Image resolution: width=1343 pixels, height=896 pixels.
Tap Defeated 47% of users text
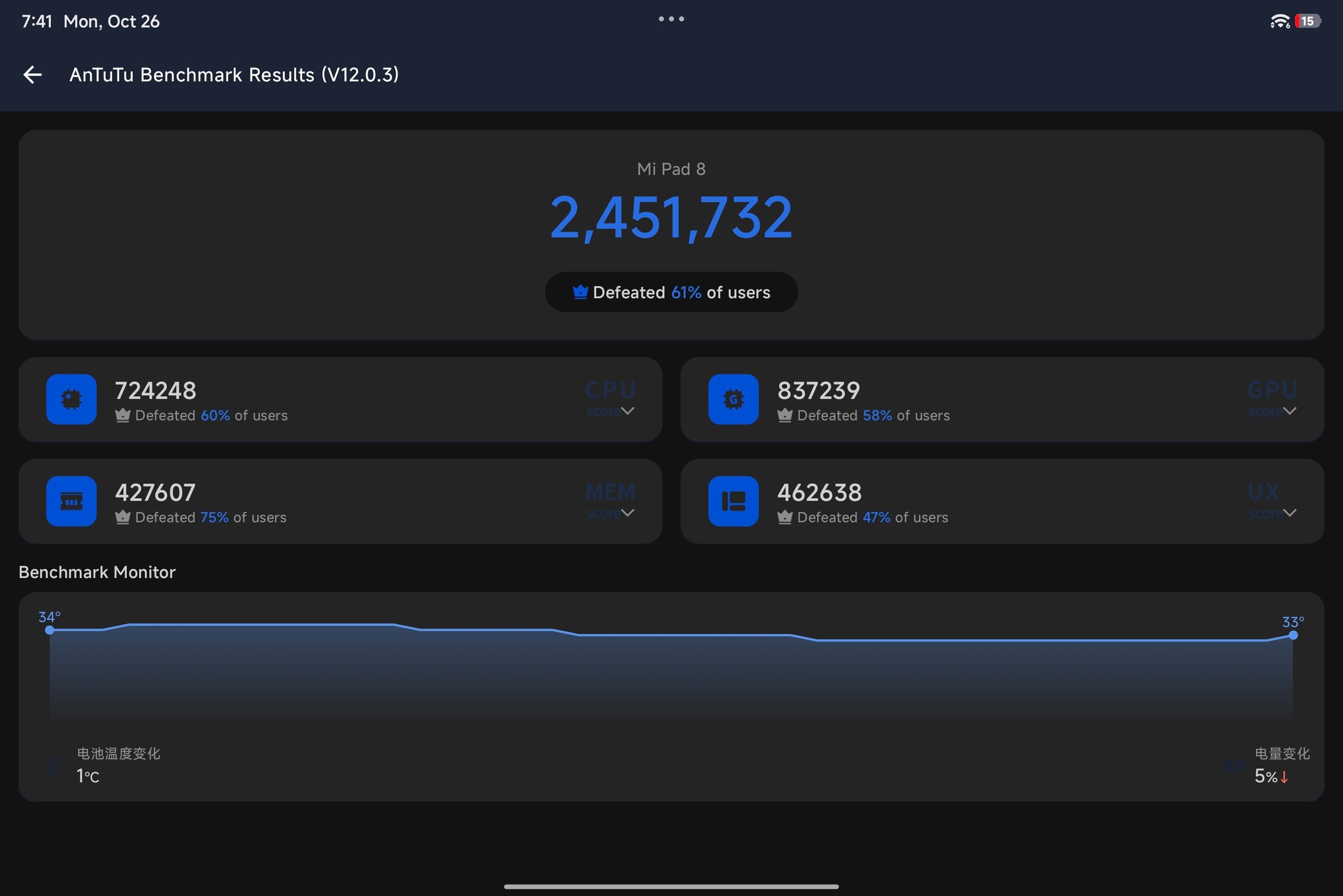[x=872, y=517]
